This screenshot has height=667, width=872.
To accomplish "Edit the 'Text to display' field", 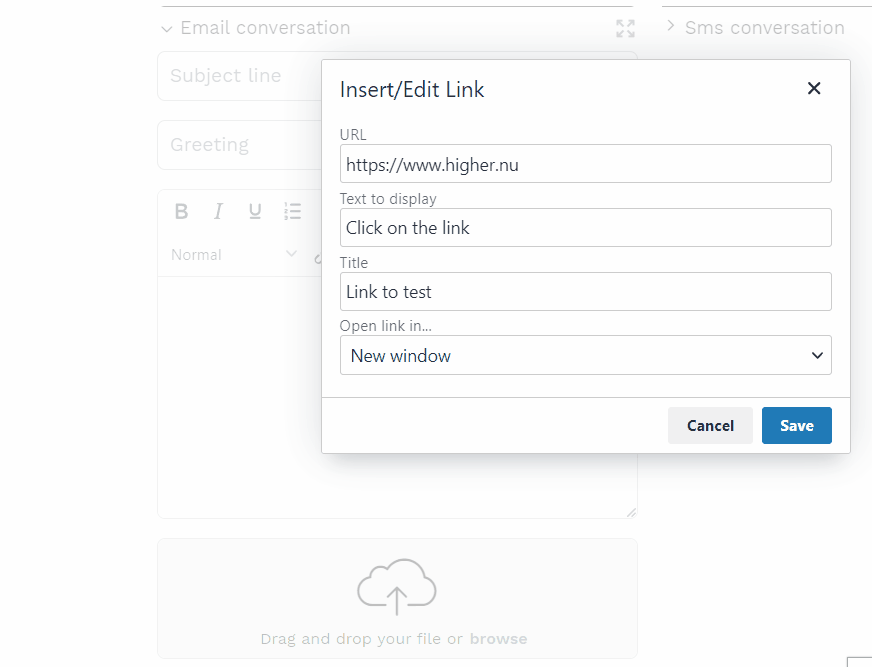I will click(585, 227).
